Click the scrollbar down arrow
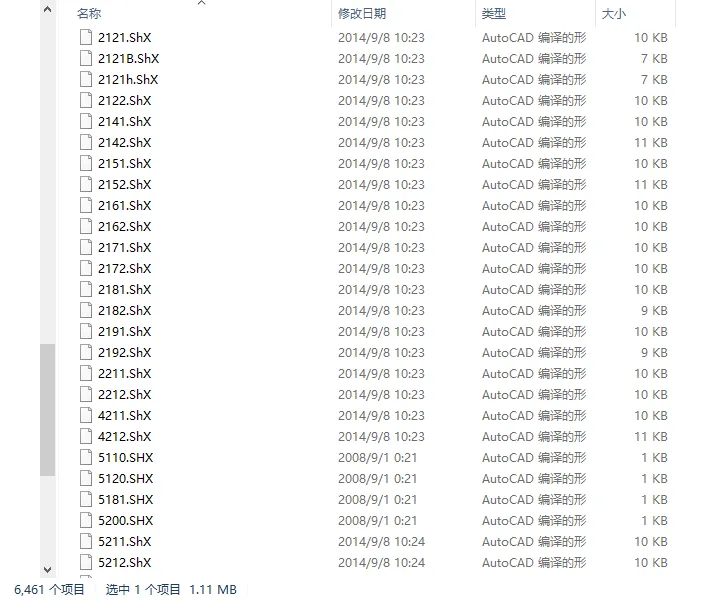The image size is (717, 601). 47,569
